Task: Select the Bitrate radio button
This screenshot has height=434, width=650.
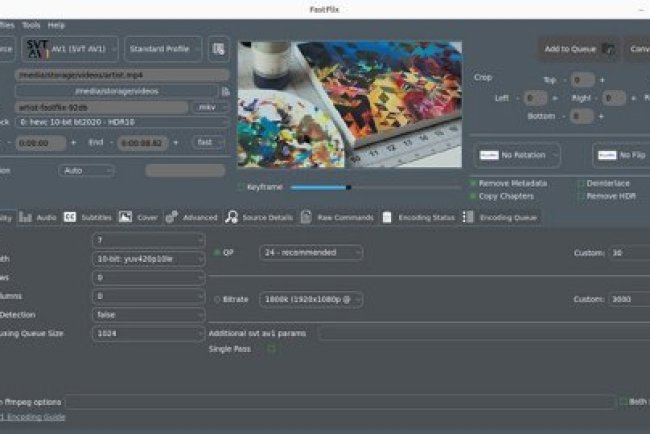Action: click(x=217, y=299)
